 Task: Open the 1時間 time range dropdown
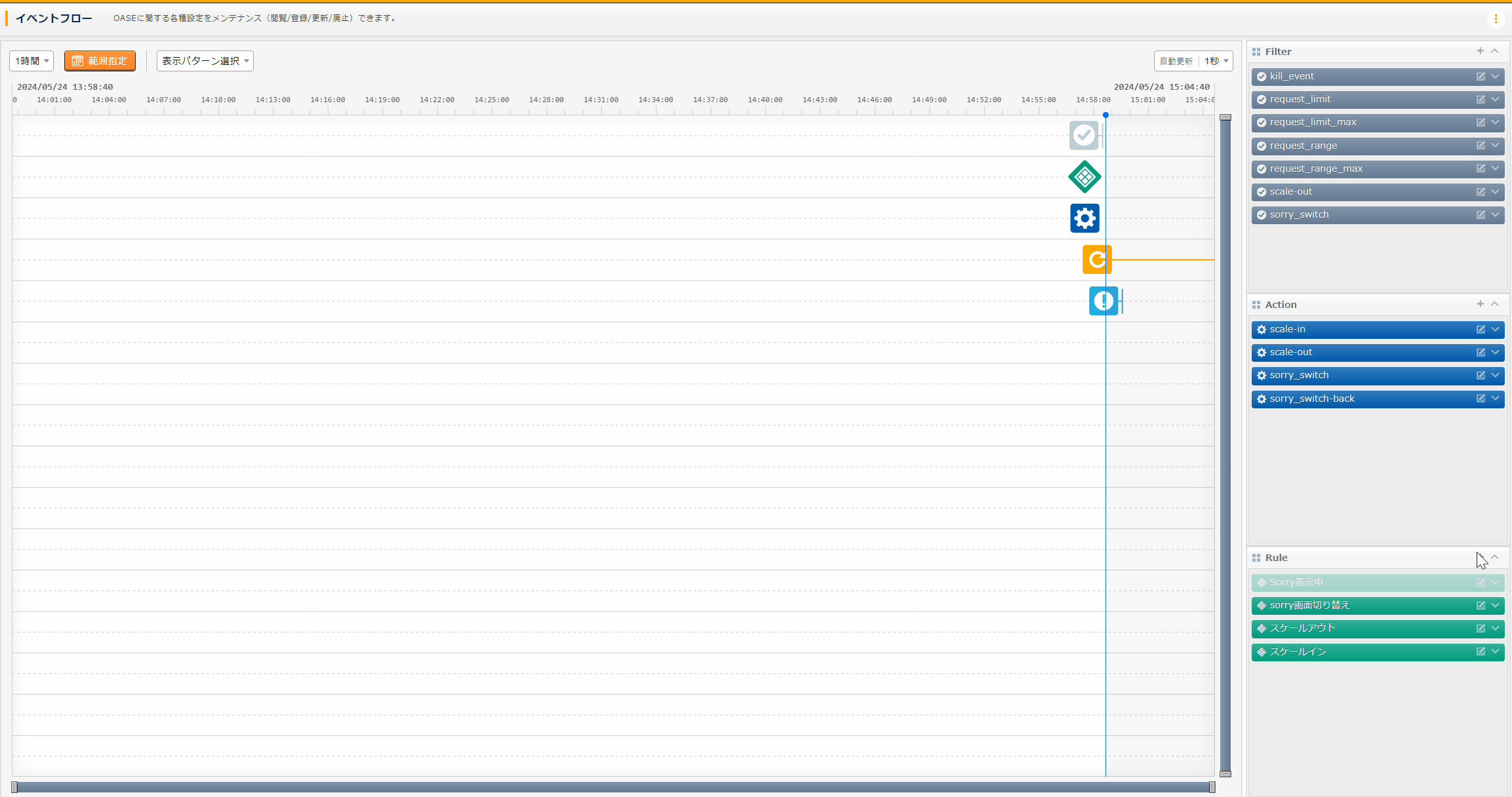[x=31, y=61]
